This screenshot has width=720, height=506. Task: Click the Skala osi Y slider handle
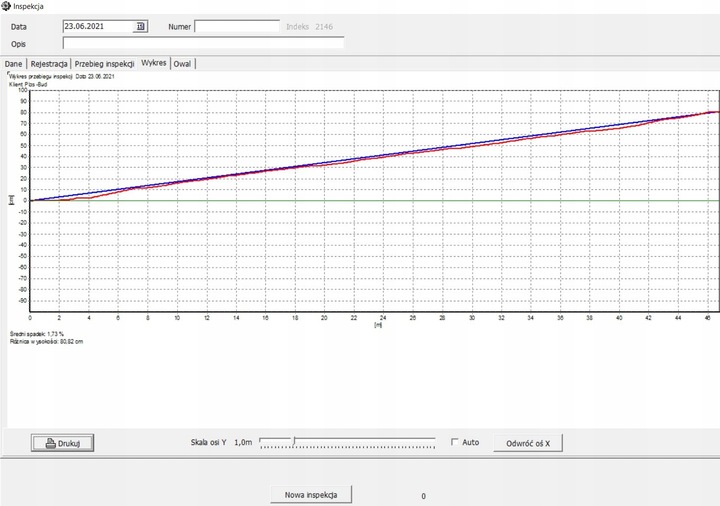294,441
